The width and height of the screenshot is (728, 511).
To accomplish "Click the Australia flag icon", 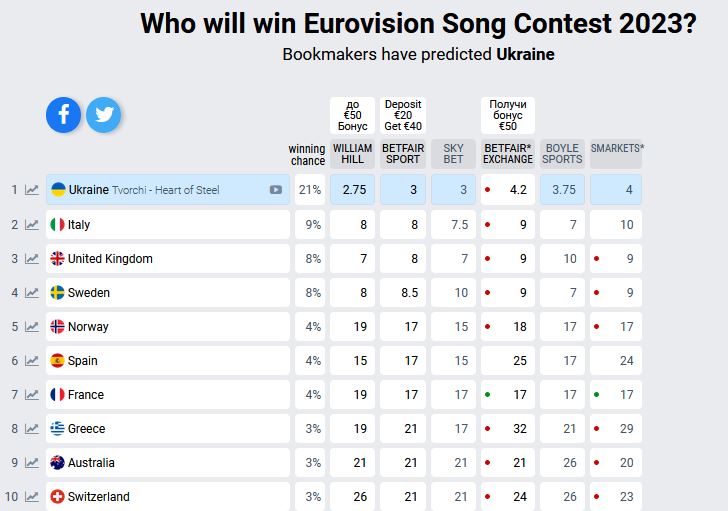I will [x=58, y=463].
